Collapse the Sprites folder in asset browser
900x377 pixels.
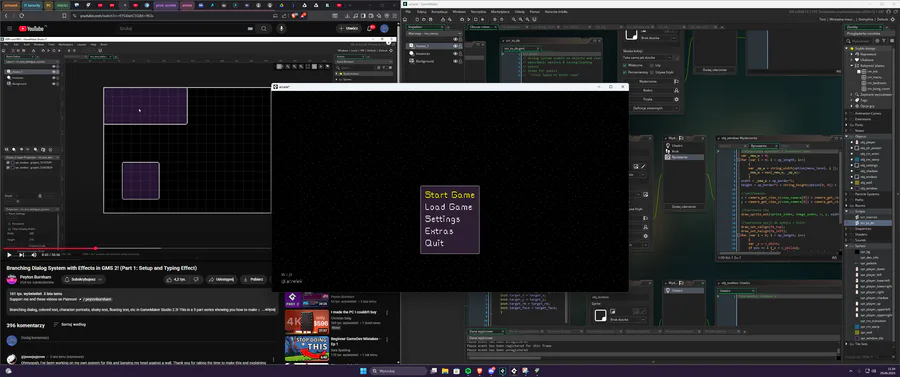pyautogui.click(x=847, y=246)
